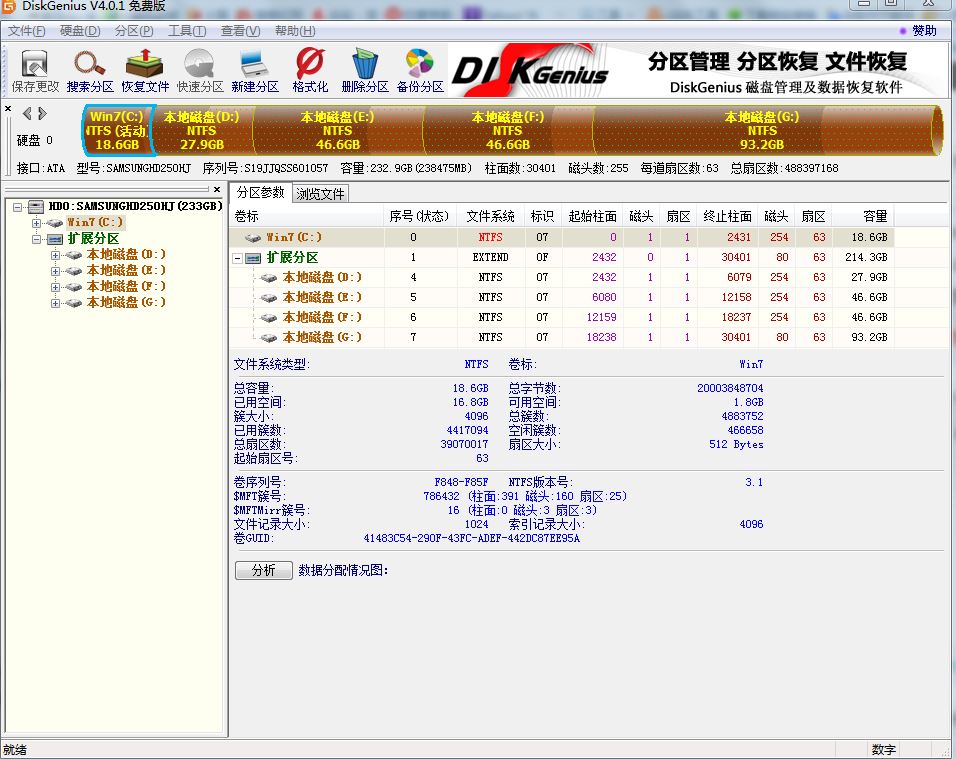Open the 搜索分区 search partition tool
This screenshot has height=759, width=956.
(x=91, y=70)
